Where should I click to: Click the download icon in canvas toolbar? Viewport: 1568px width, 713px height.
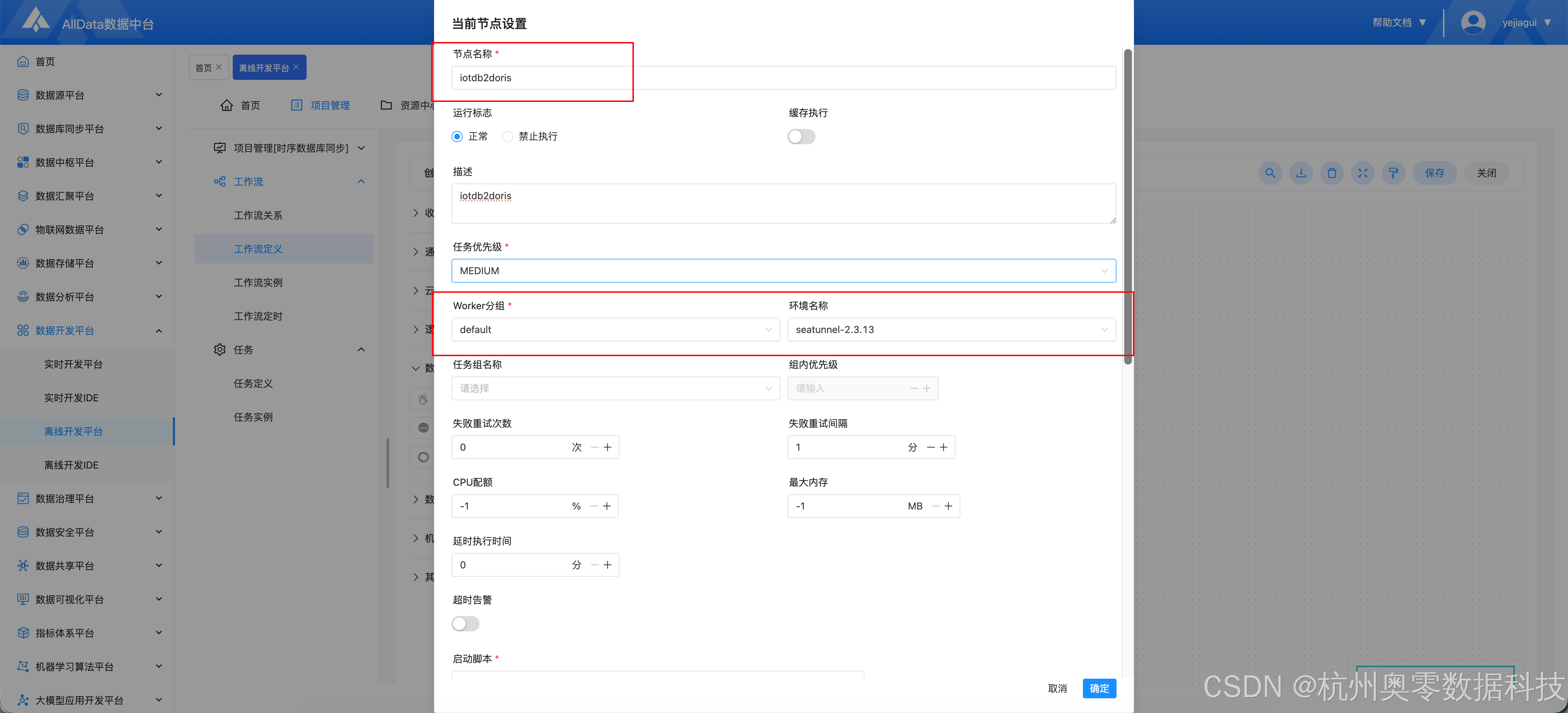[1301, 173]
